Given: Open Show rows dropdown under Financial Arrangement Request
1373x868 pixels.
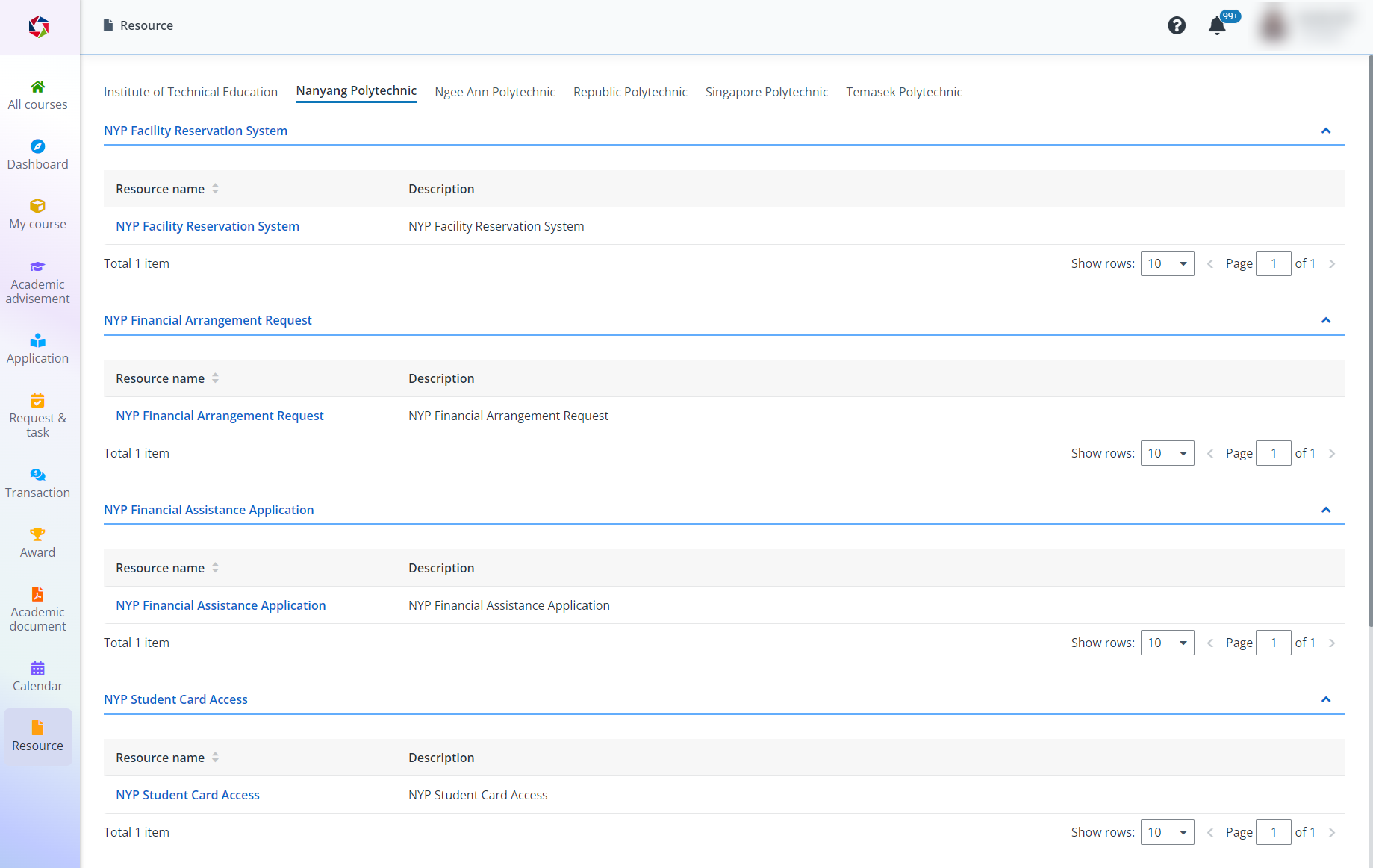Looking at the screenshot, I should [1167, 453].
